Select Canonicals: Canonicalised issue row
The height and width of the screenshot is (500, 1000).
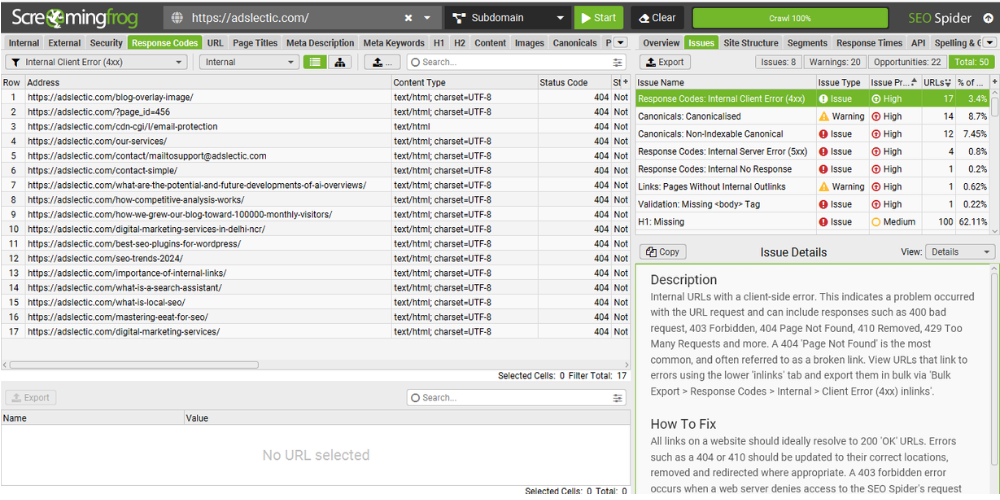click(x=814, y=117)
